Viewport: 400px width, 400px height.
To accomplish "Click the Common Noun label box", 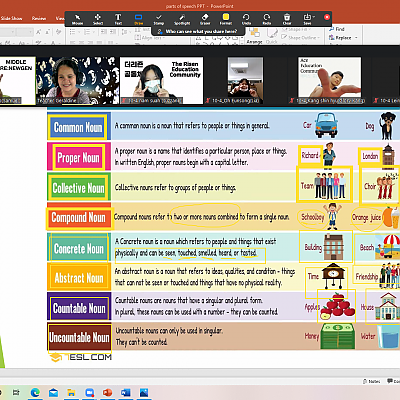I will (78, 127).
